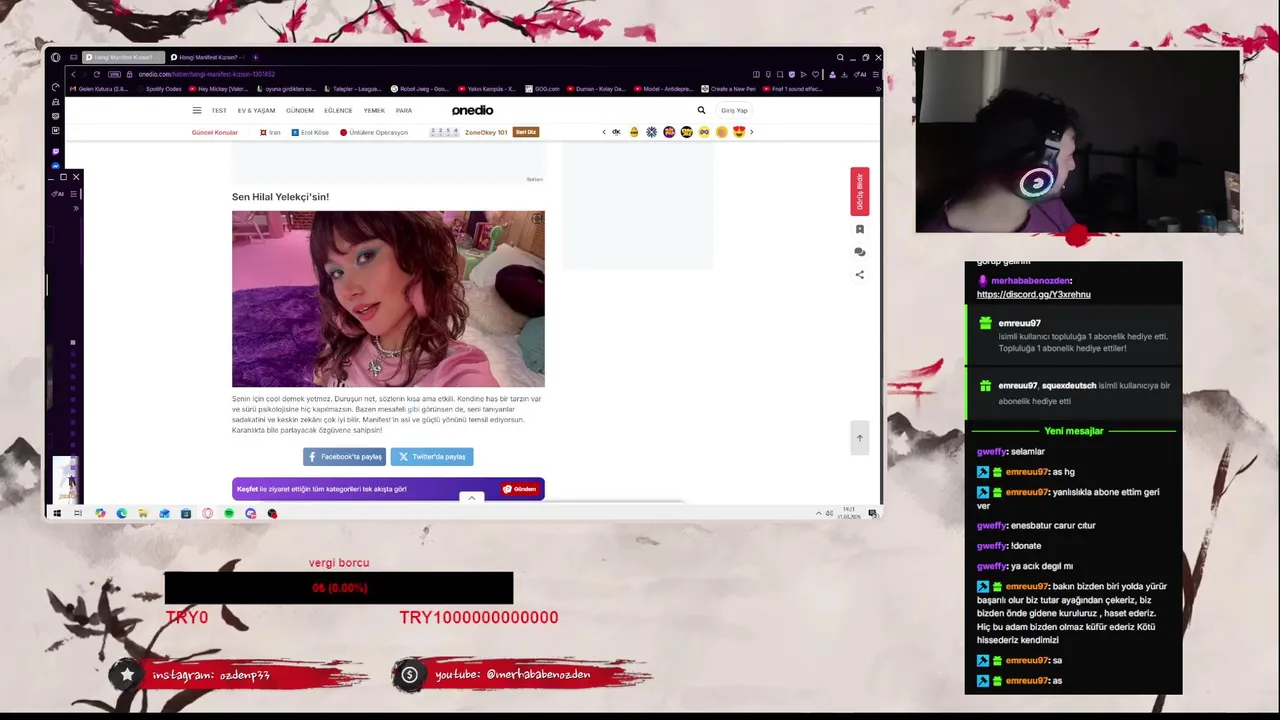Expand the bottom chevron under Keşfet banner
This screenshot has height=720, width=1280.
click(x=472, y=497)
